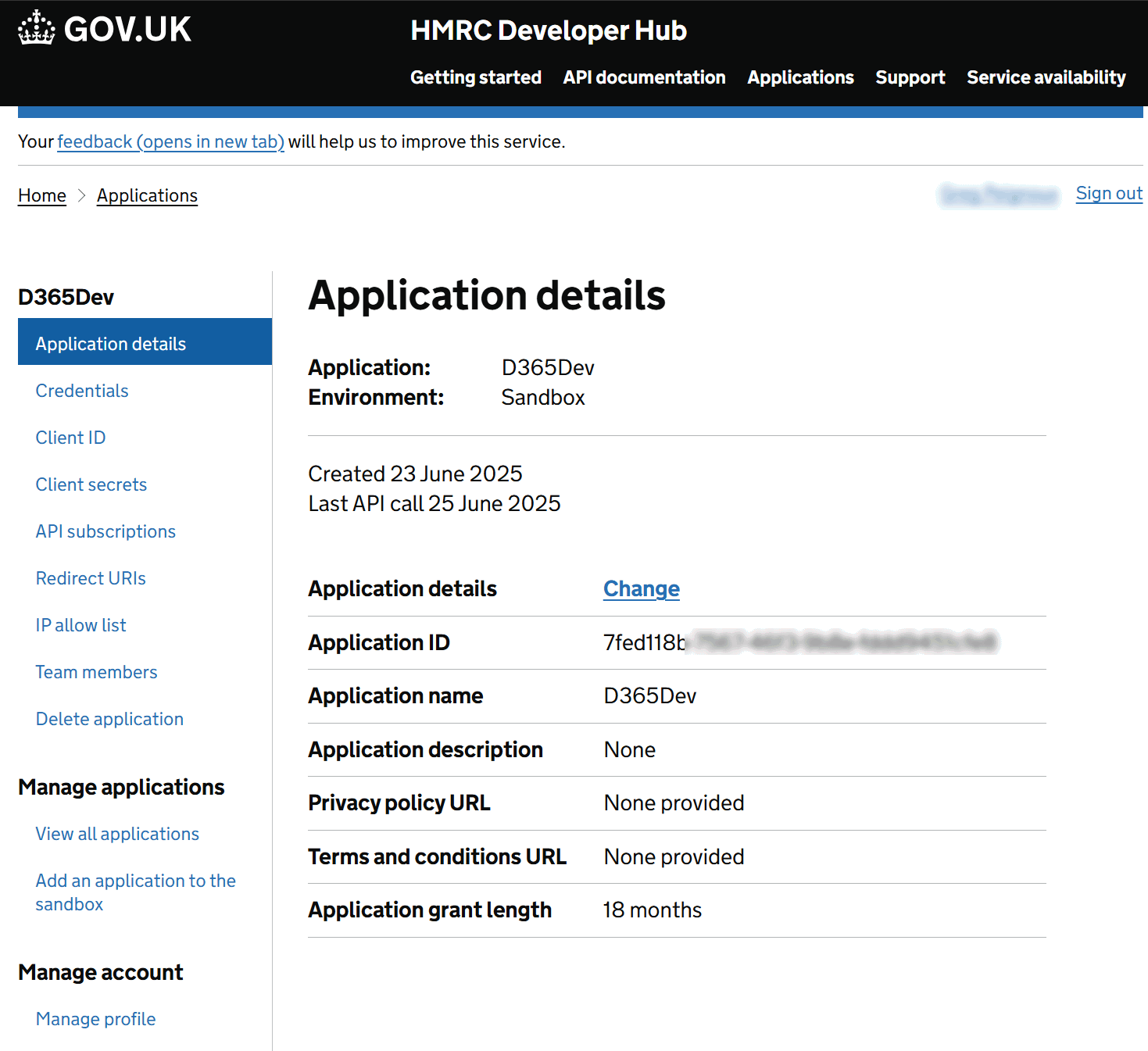
Task: Select the Application ID value
Action: pyautogui.click(x=801, y=642)
